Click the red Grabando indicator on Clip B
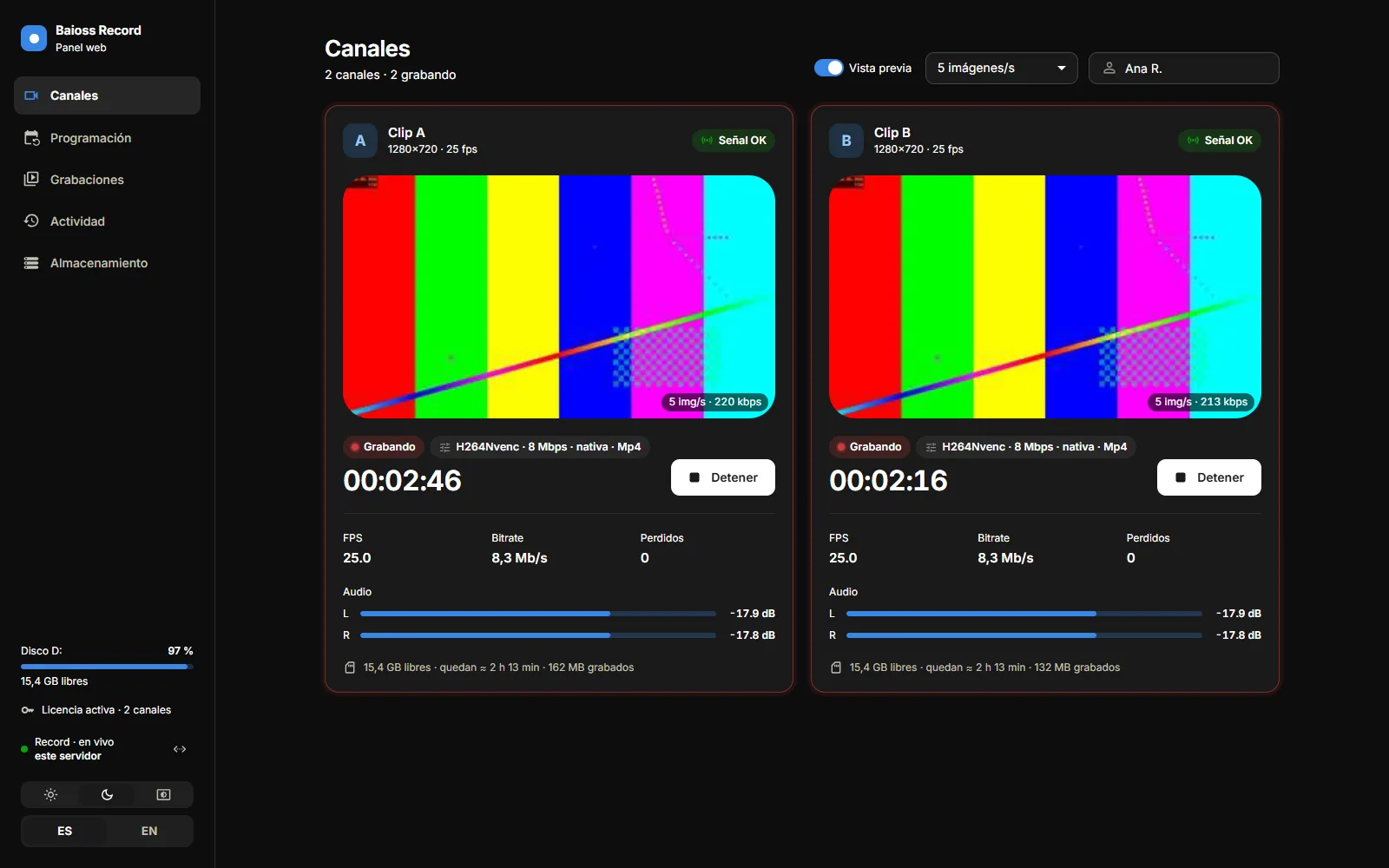 pyautogui.click(x=869, y=447)
